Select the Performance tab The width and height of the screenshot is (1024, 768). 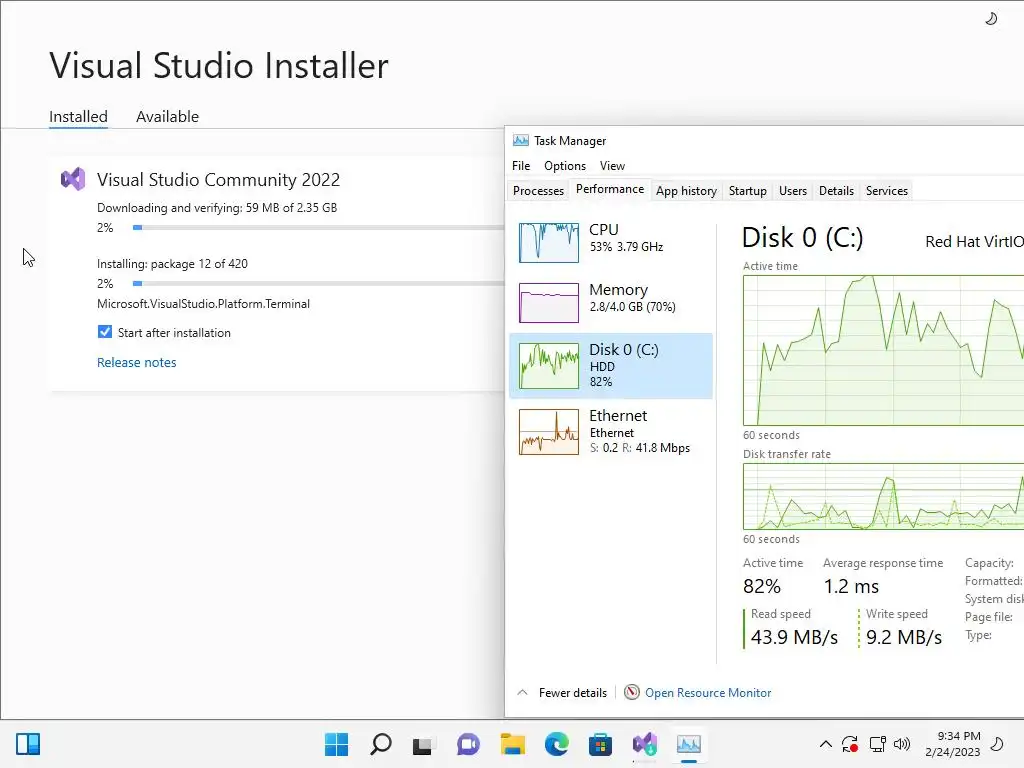coord(610,189)
